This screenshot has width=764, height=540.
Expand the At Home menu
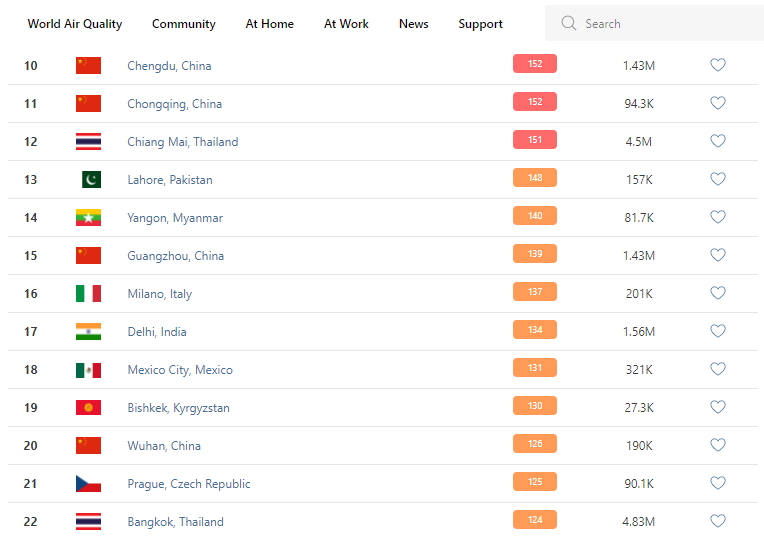tap(270, 23)
